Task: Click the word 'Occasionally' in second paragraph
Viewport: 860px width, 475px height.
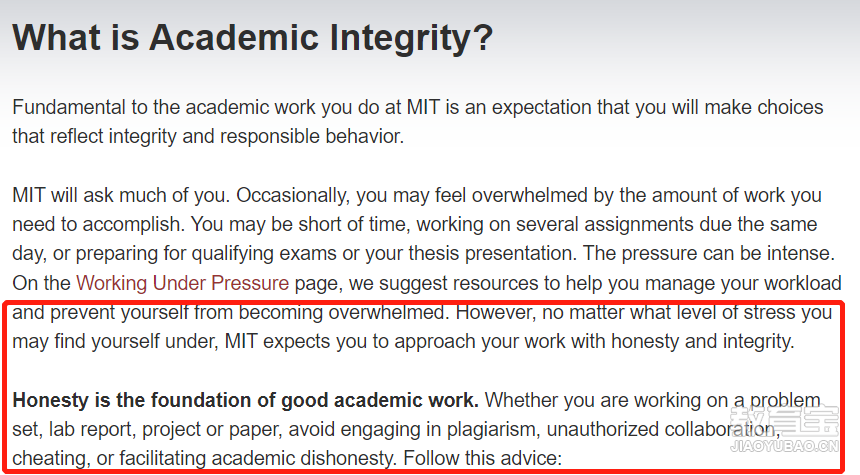Action: click(293, 195)
